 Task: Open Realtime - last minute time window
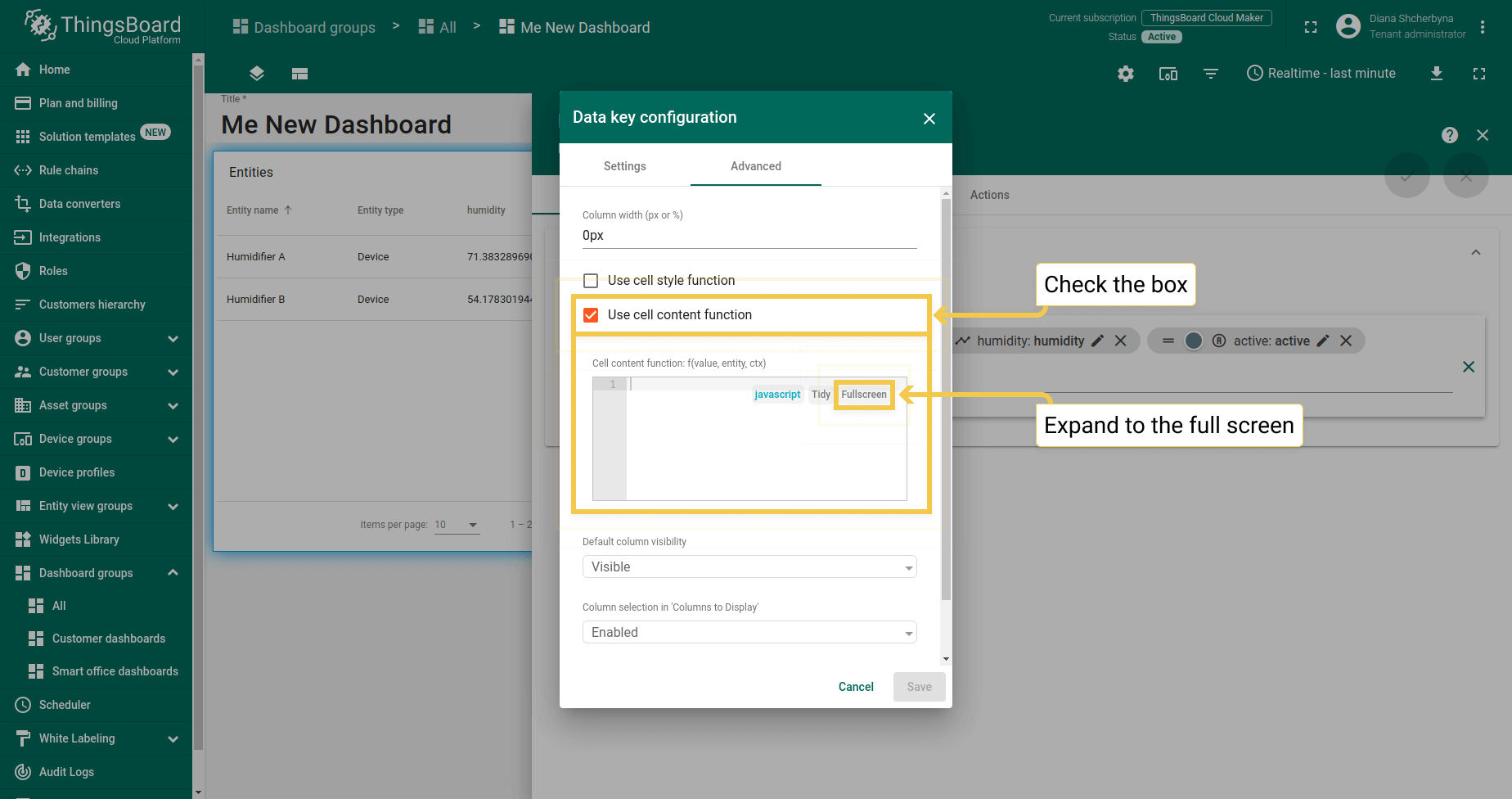point(1321,74)
